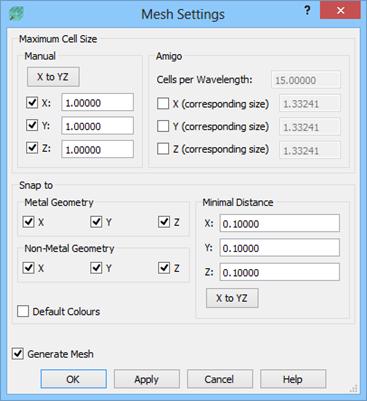The width and height of the screenshot is (367, 401).
Task: Click the resize grip in the dialog corner
Action: click(354, 388)
